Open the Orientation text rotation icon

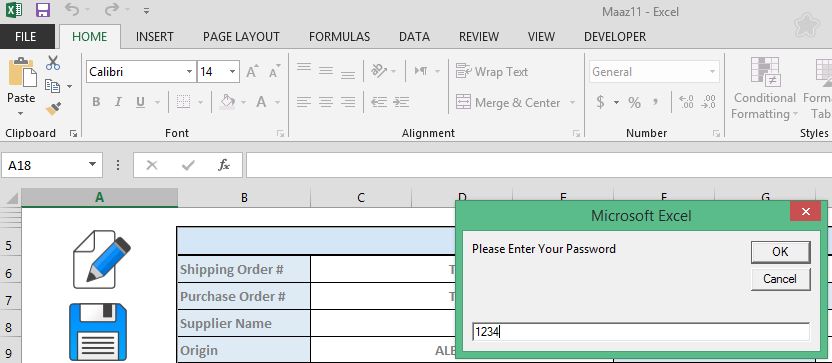click(379, 71)
